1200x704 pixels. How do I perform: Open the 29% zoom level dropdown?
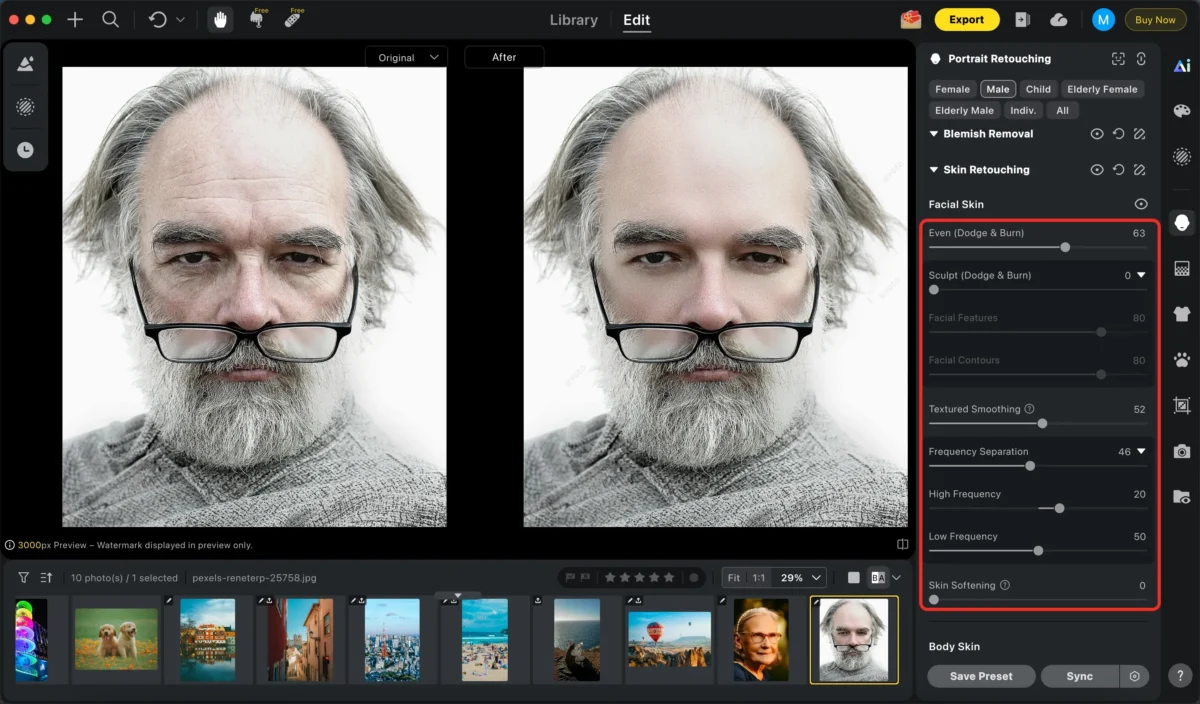pyautogui.click(x=805, y=578)
